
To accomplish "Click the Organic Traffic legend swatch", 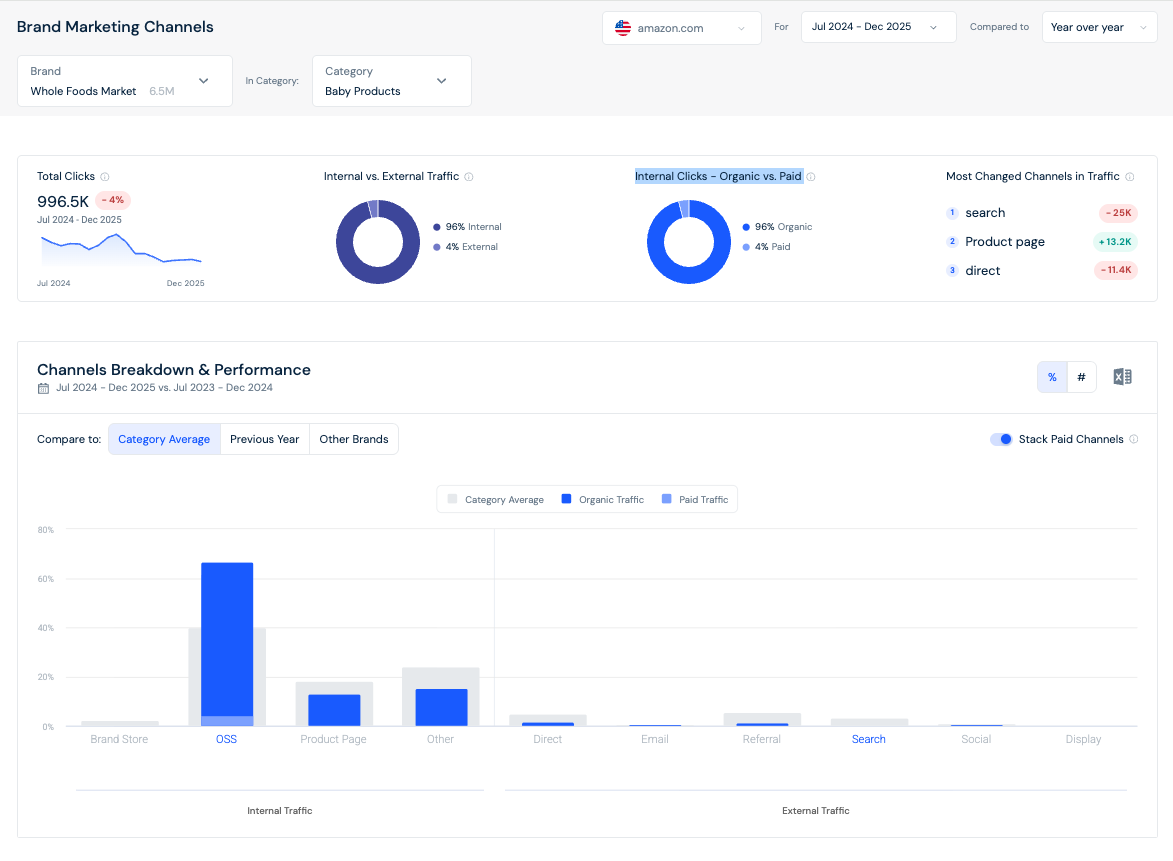I will [x=566, y=499].
